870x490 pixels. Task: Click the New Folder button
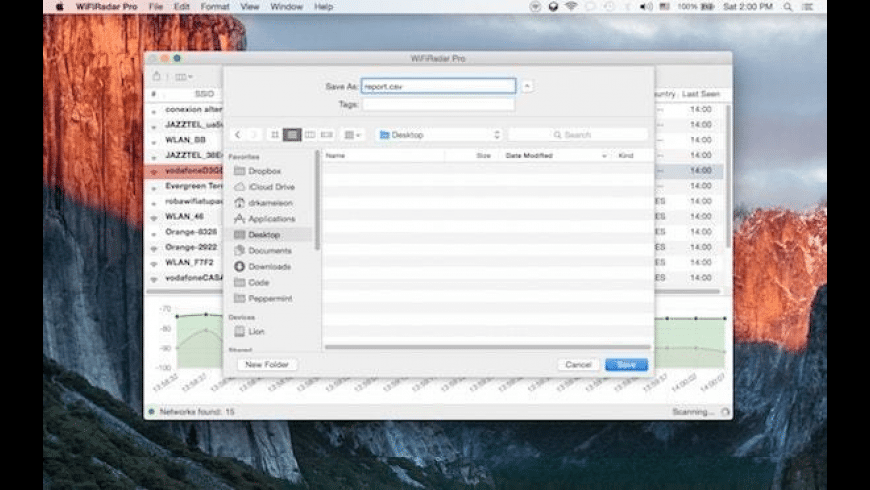tap(267, 365)
